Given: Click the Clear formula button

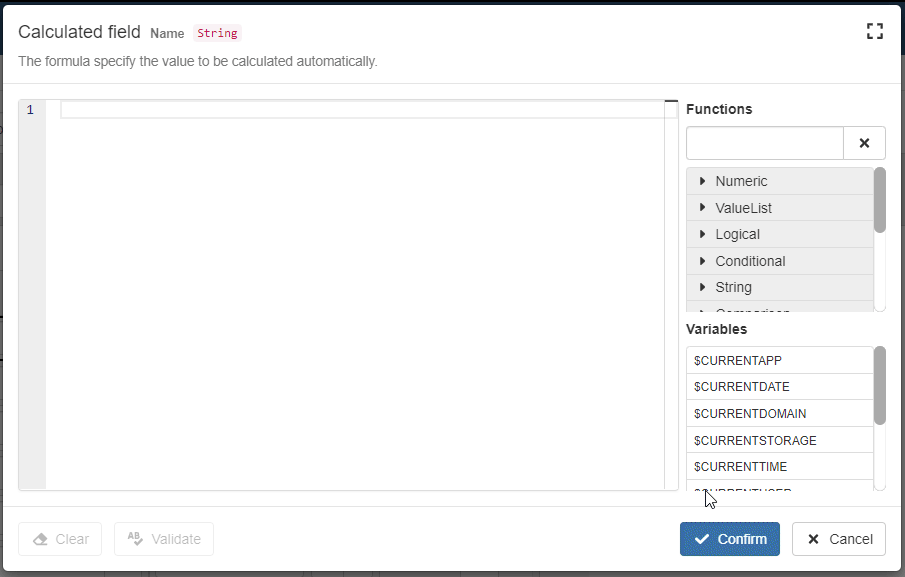Looking at the screenshot, I should click(x=60, y=539).
